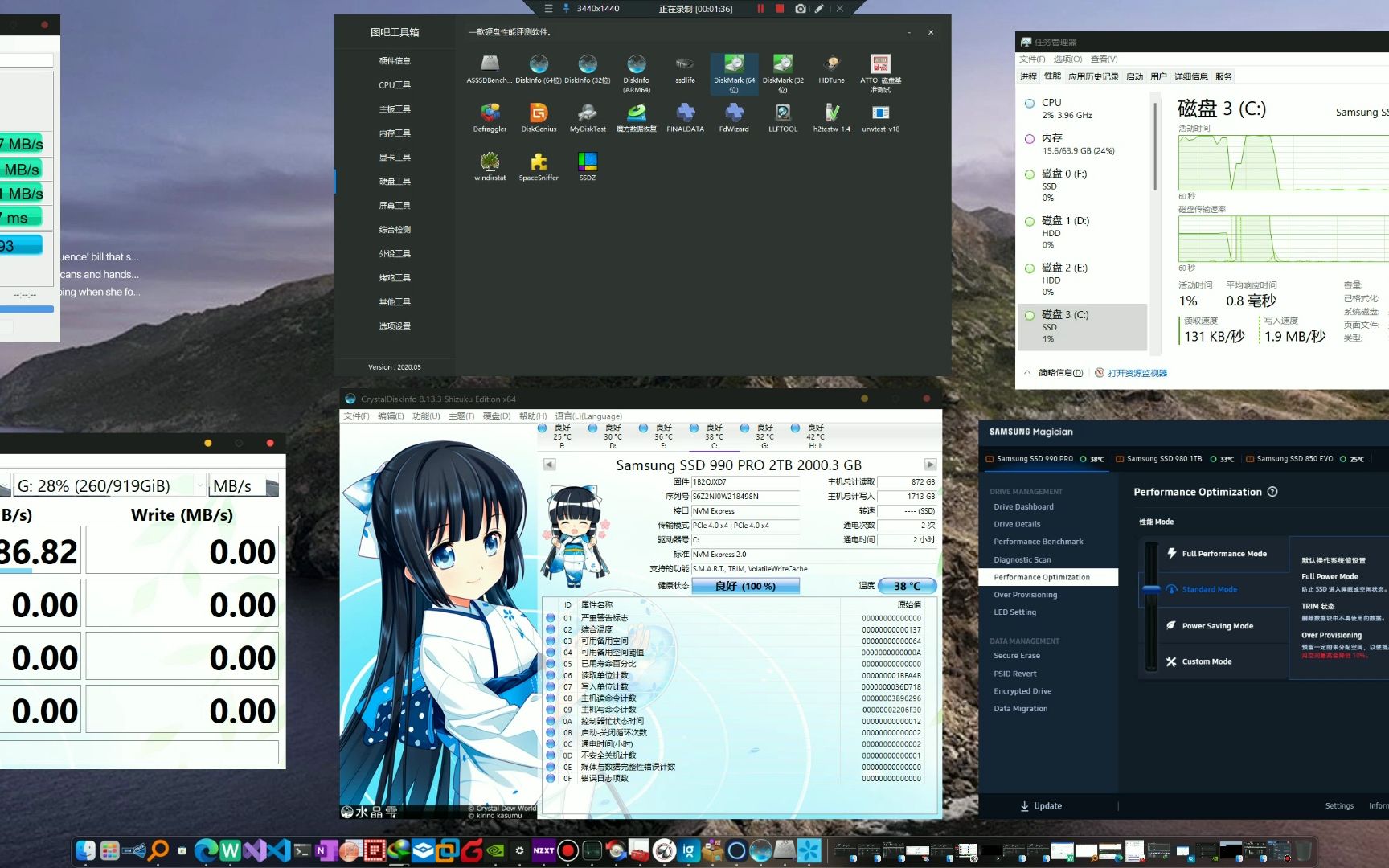The height and width of the screenshot is (868, 1389).
Task: Launch the ASSSDBenchmark tool icon
Action: [490, 69]
